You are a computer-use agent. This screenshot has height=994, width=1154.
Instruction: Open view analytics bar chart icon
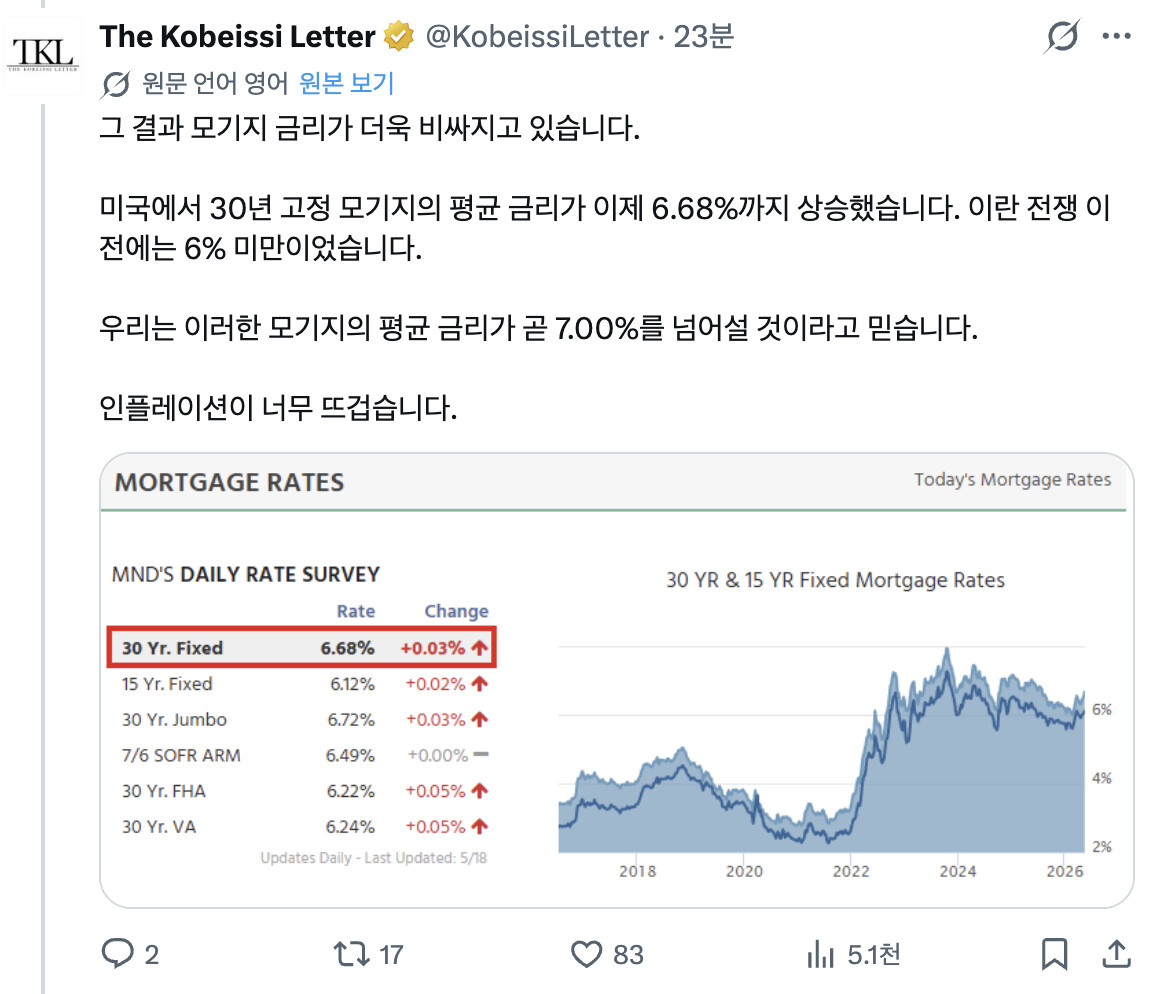point(821,954)
